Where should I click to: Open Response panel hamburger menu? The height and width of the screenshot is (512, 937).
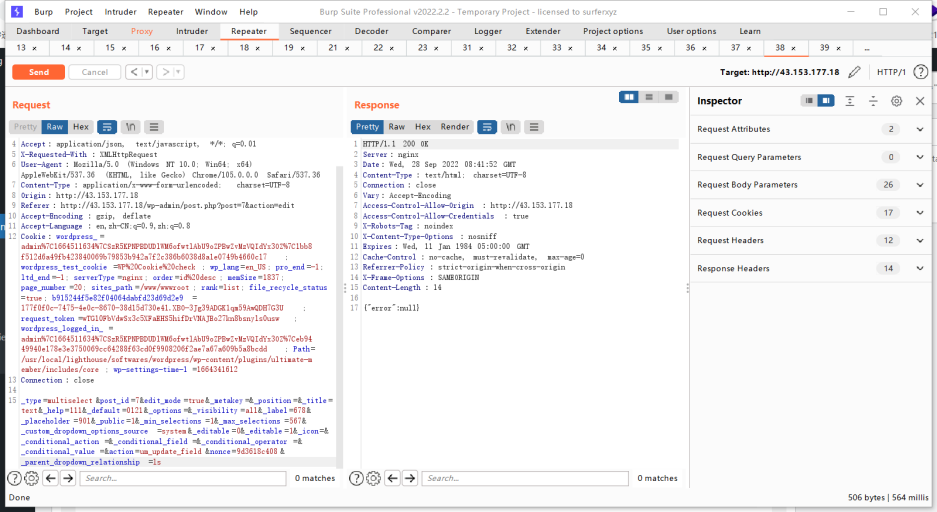534,127
